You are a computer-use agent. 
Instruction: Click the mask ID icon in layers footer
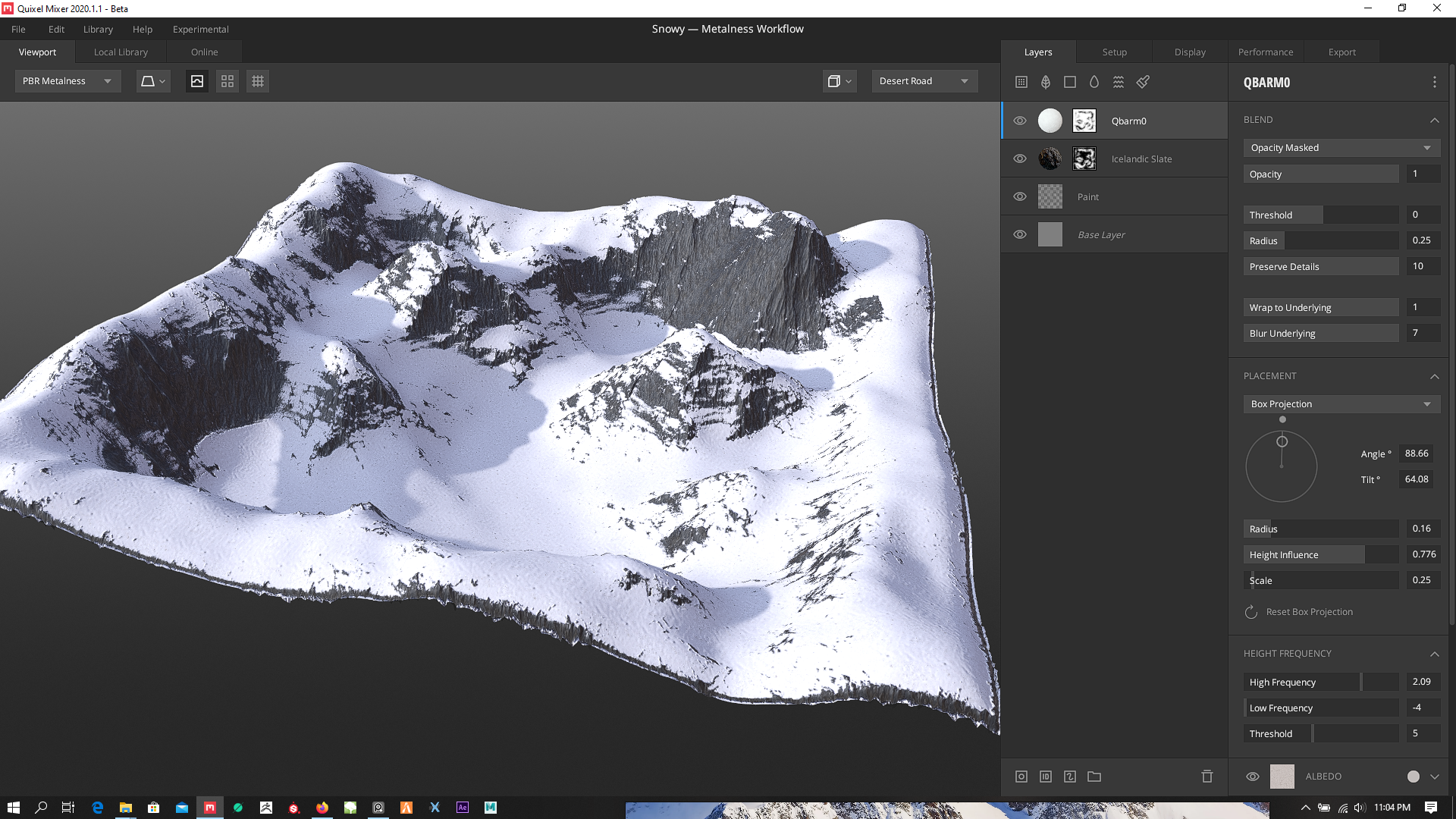1046,777
